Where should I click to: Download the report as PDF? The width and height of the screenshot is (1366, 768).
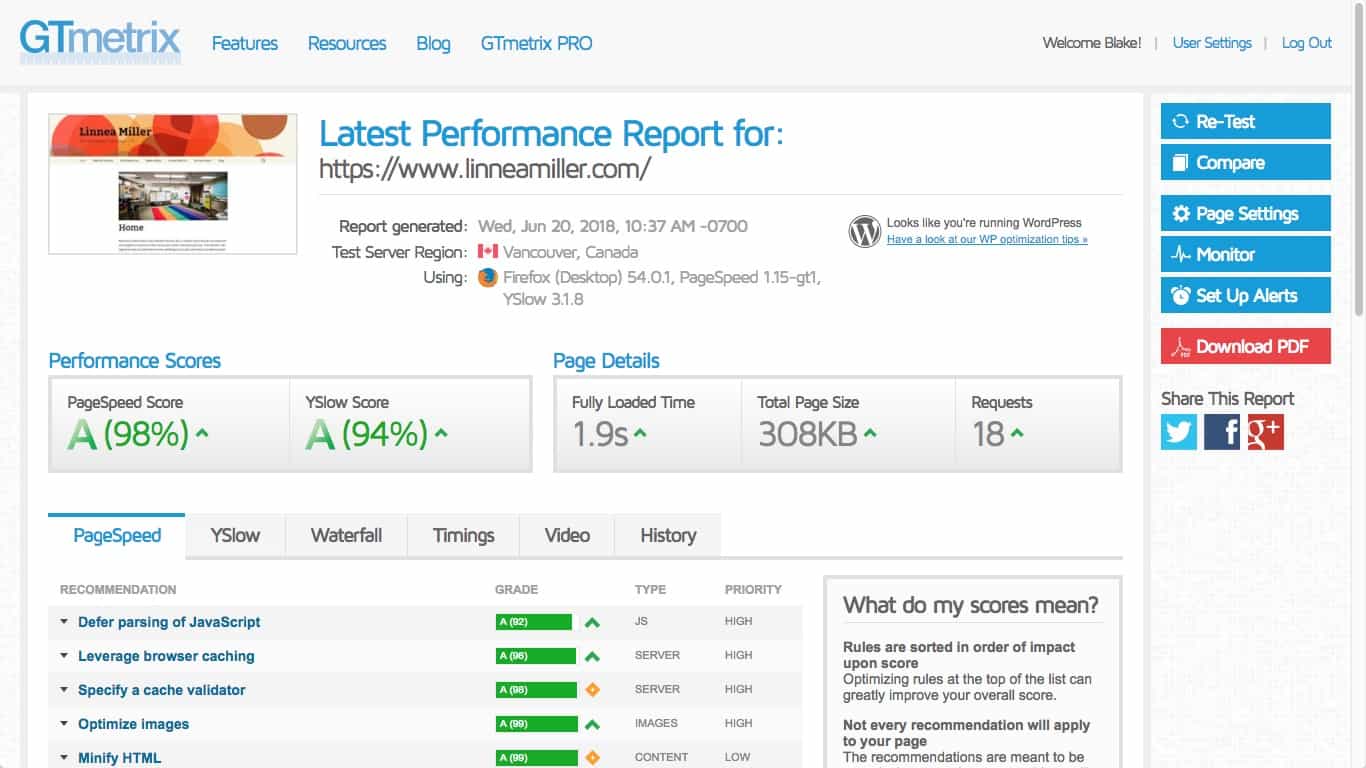click(x=1246, y=346)
